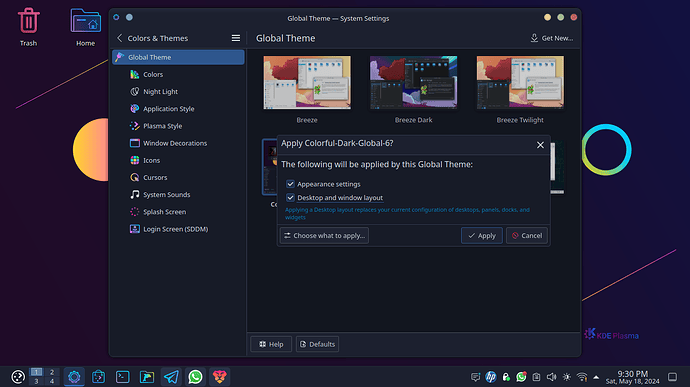
Task: Open volume control in tray
Action: [551, 377]
